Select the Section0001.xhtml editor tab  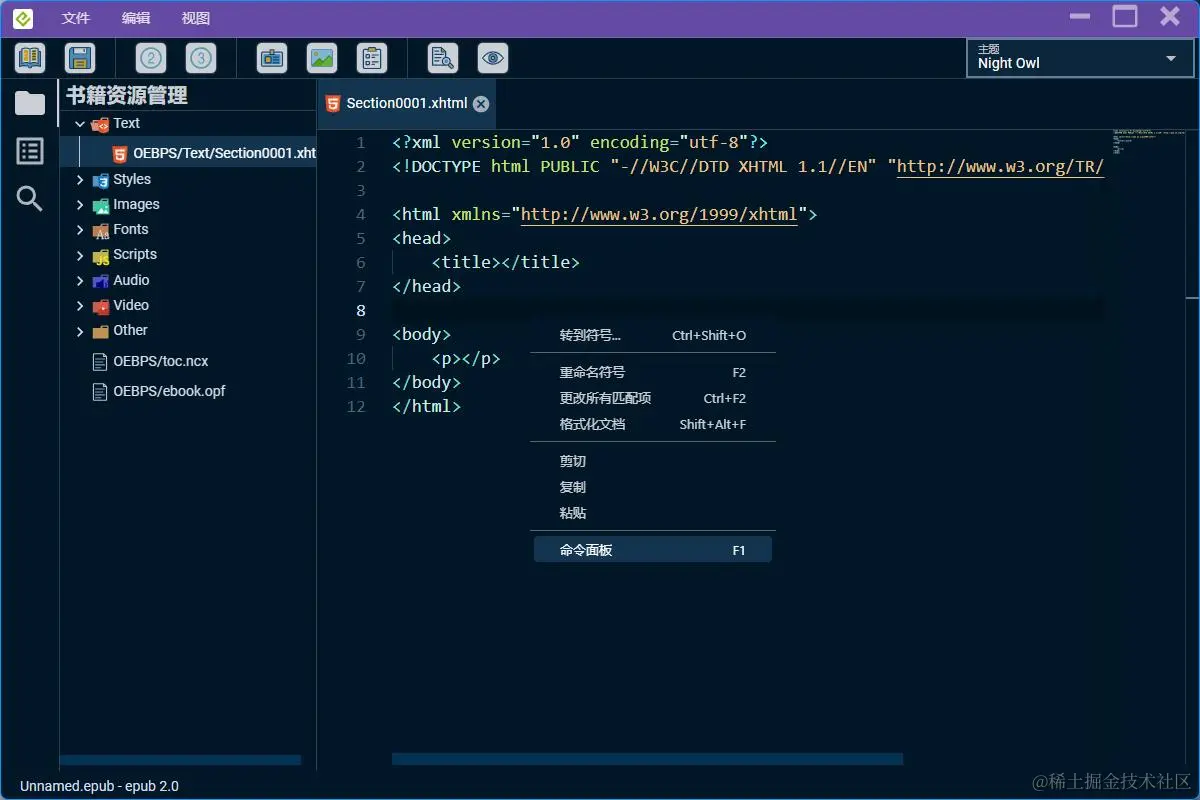pos(406,104)
